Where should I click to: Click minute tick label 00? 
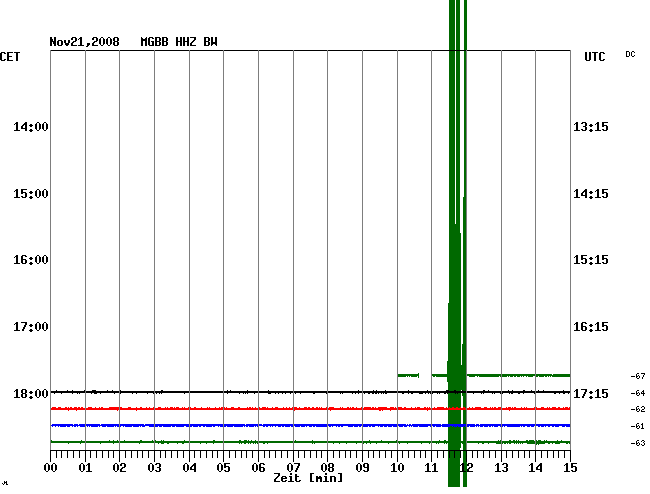click(x=51, y=468)
